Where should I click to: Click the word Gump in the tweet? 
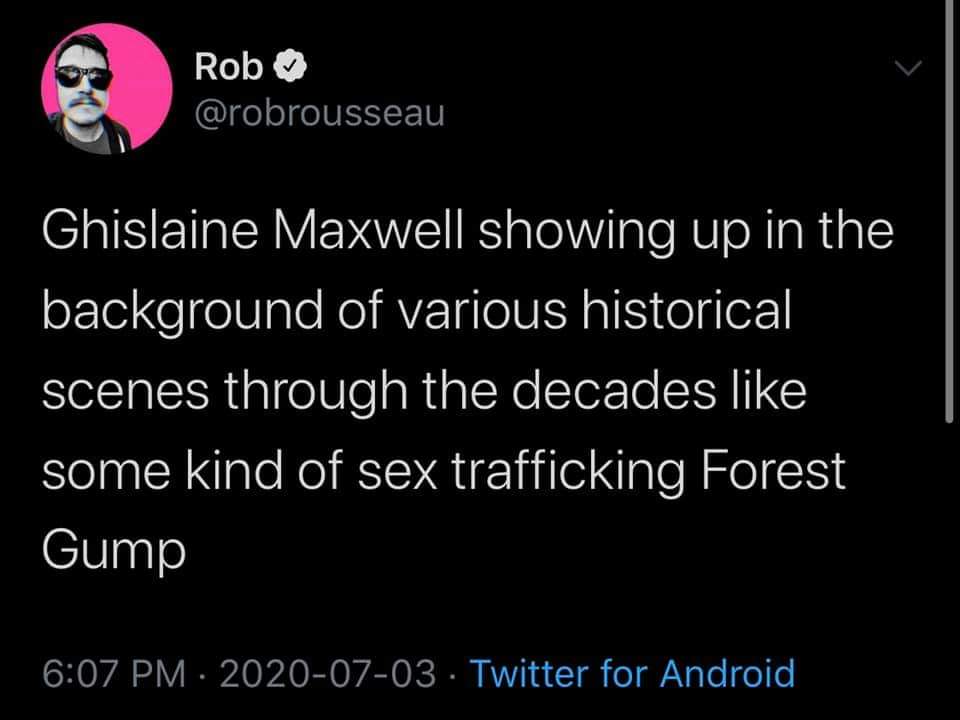point(113,549)
